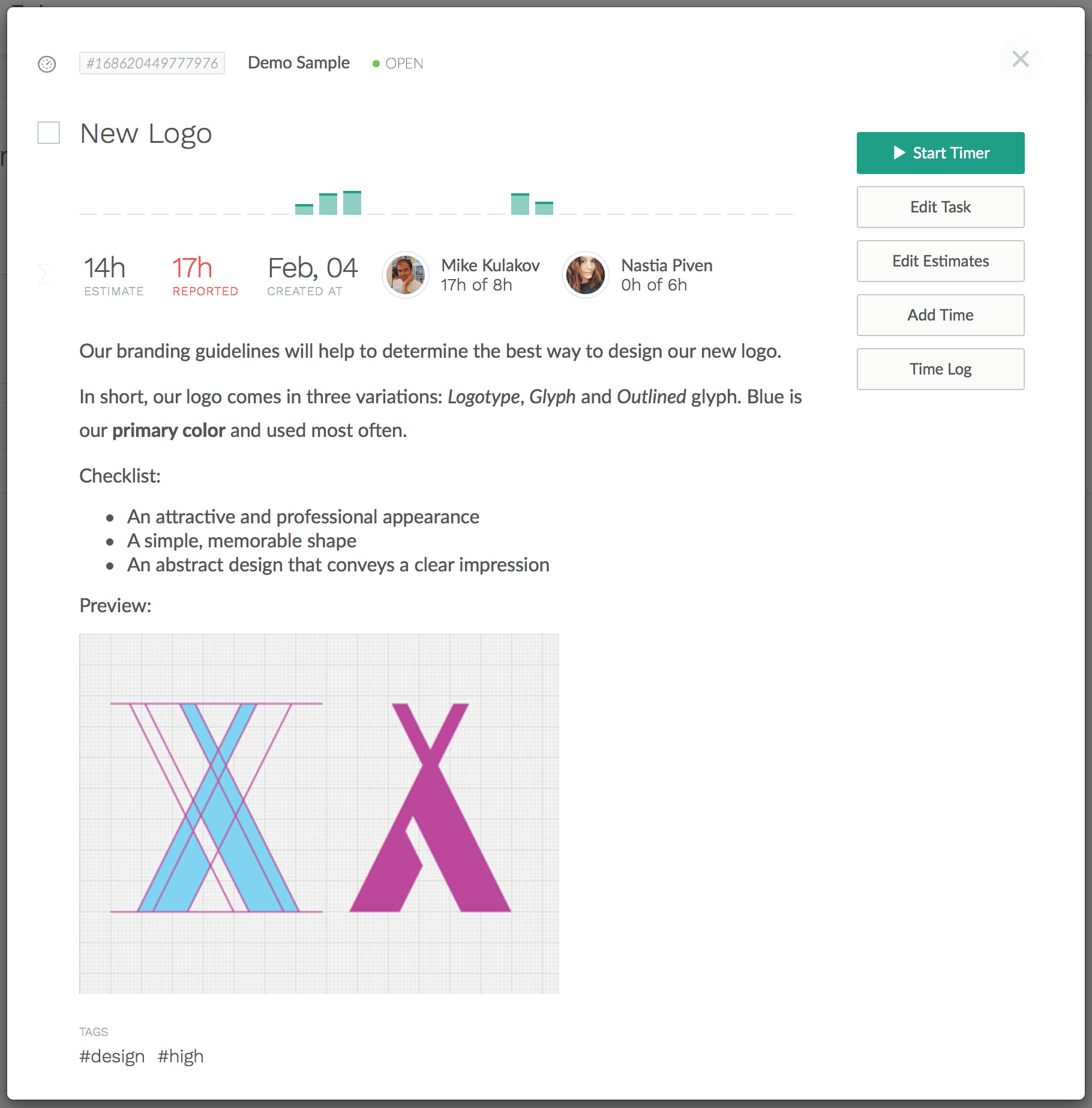Click the timer clock icon beside task ID
Image resolution: width=1092 pixels, height=1108 pixels.
point(47,64)
